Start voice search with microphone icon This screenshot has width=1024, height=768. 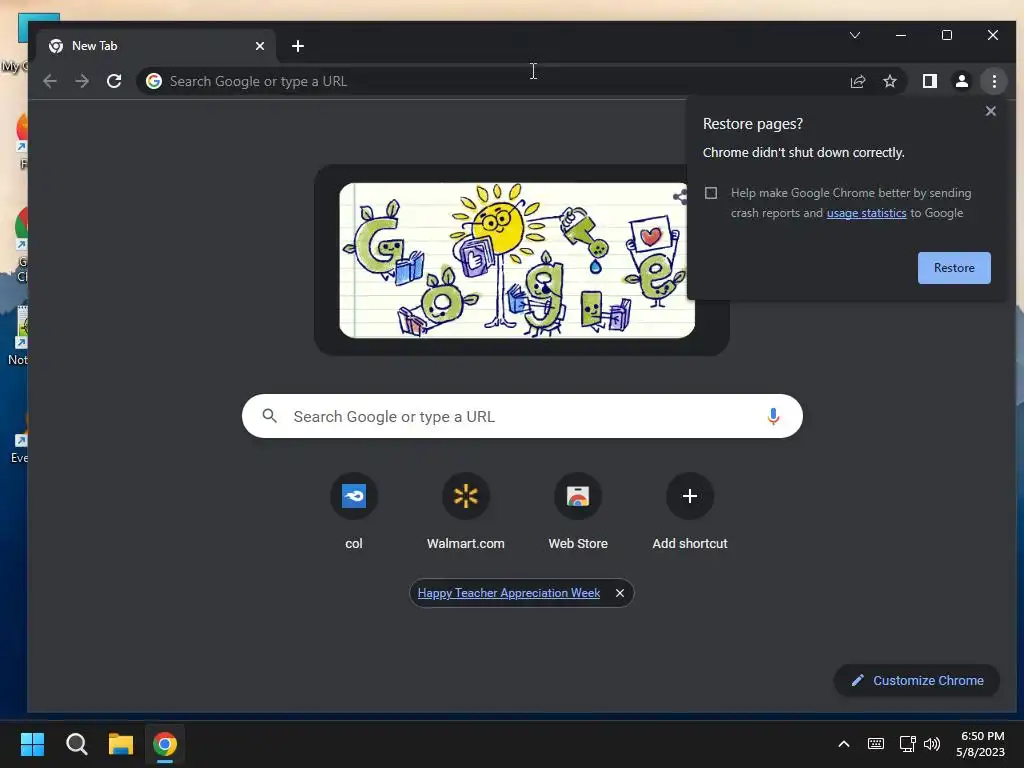[x=773, y=416]
